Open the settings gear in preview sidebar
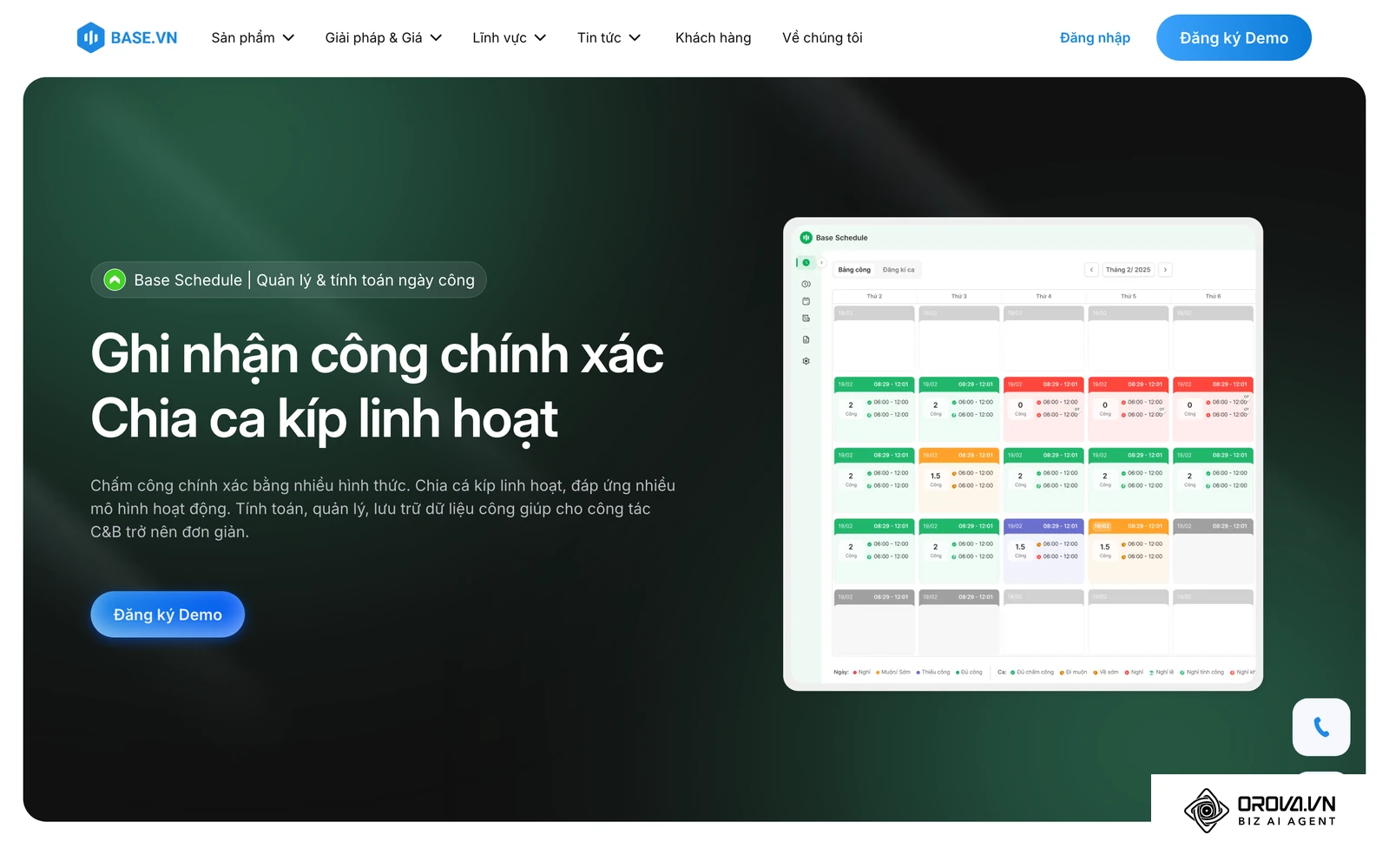The image size is (1389, 868). 806,361
